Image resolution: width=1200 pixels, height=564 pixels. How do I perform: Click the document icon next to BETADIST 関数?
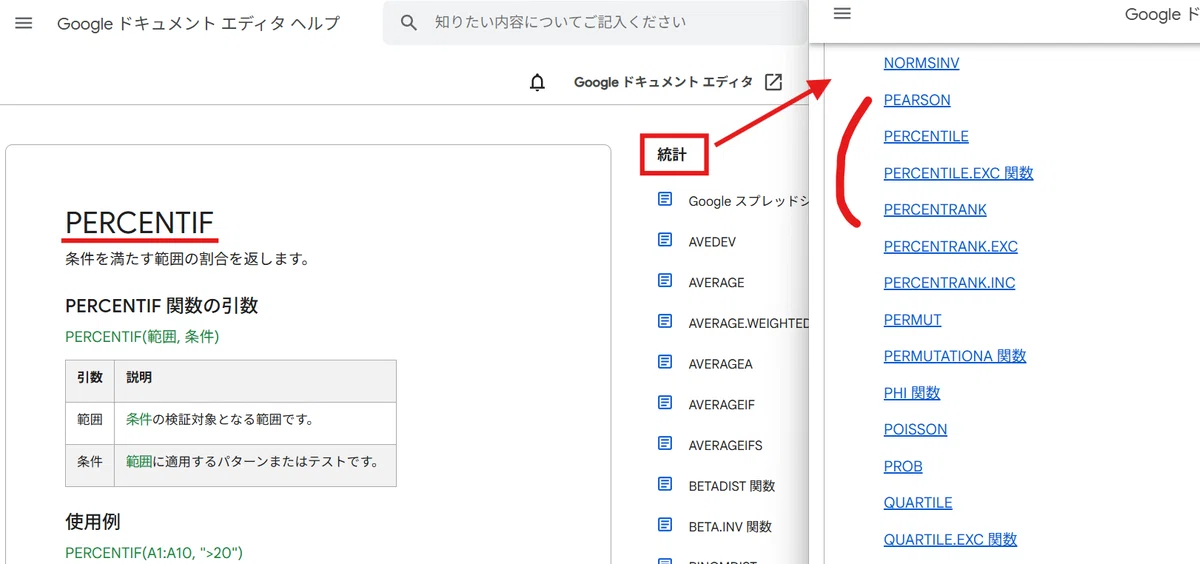tap(665, 484)
